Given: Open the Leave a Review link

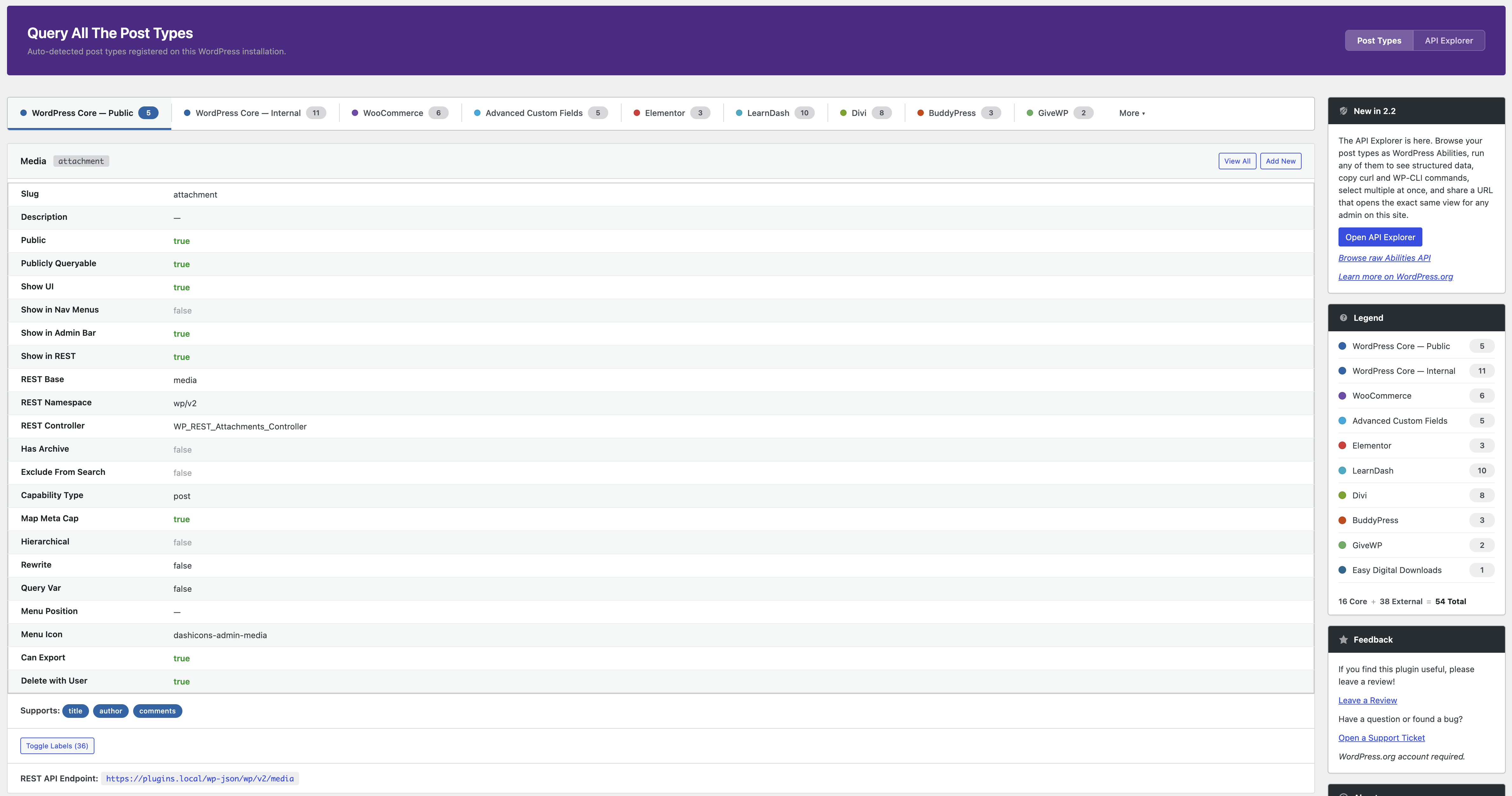Looking at the screenshot, I should tap(1367, 700).
